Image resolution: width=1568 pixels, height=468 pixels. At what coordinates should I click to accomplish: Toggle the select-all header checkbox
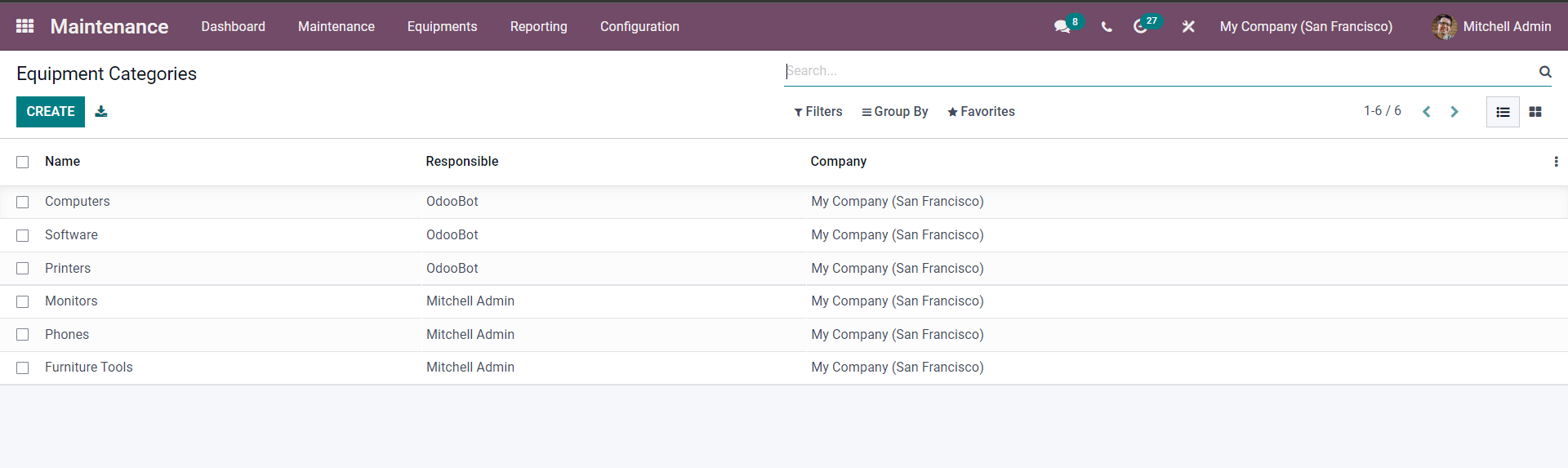(23, 162)
